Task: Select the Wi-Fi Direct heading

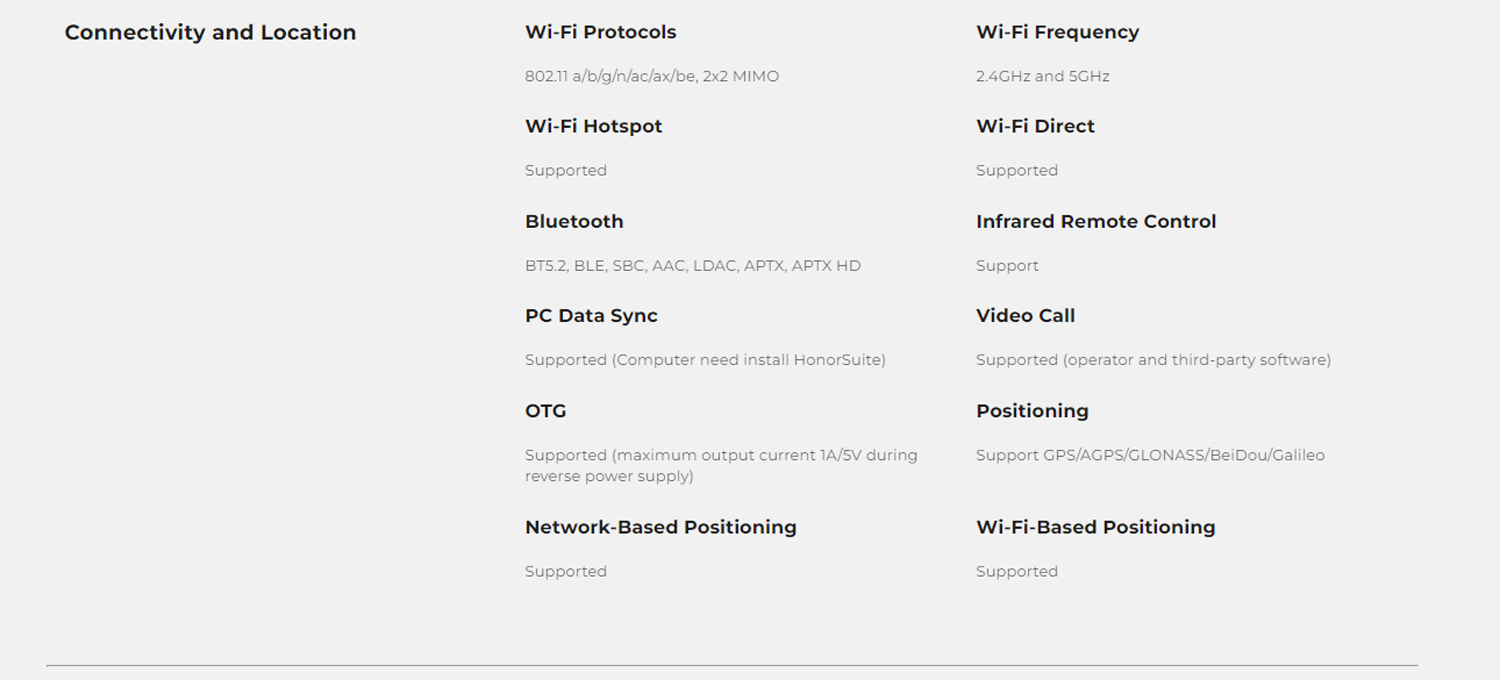Action: (x=1035, y=126)
